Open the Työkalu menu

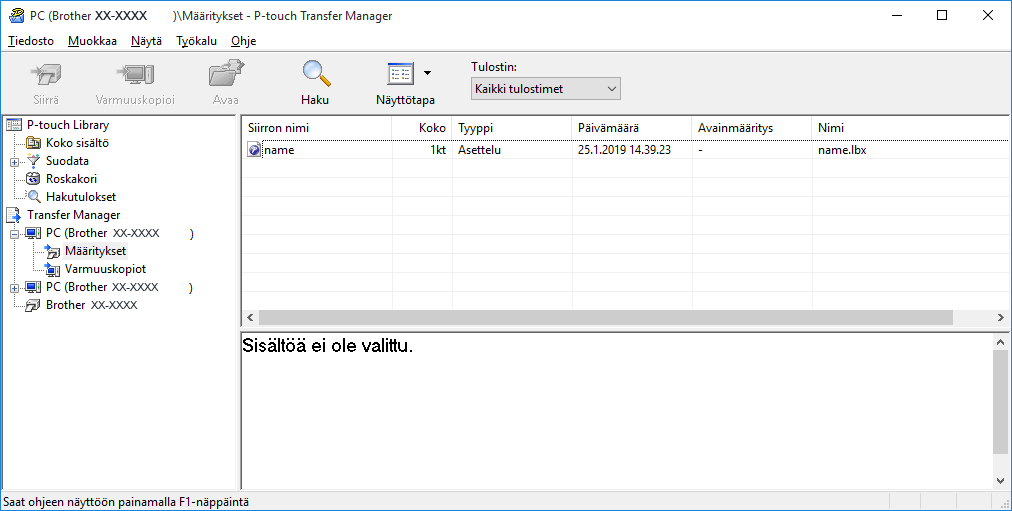(196, 41)
